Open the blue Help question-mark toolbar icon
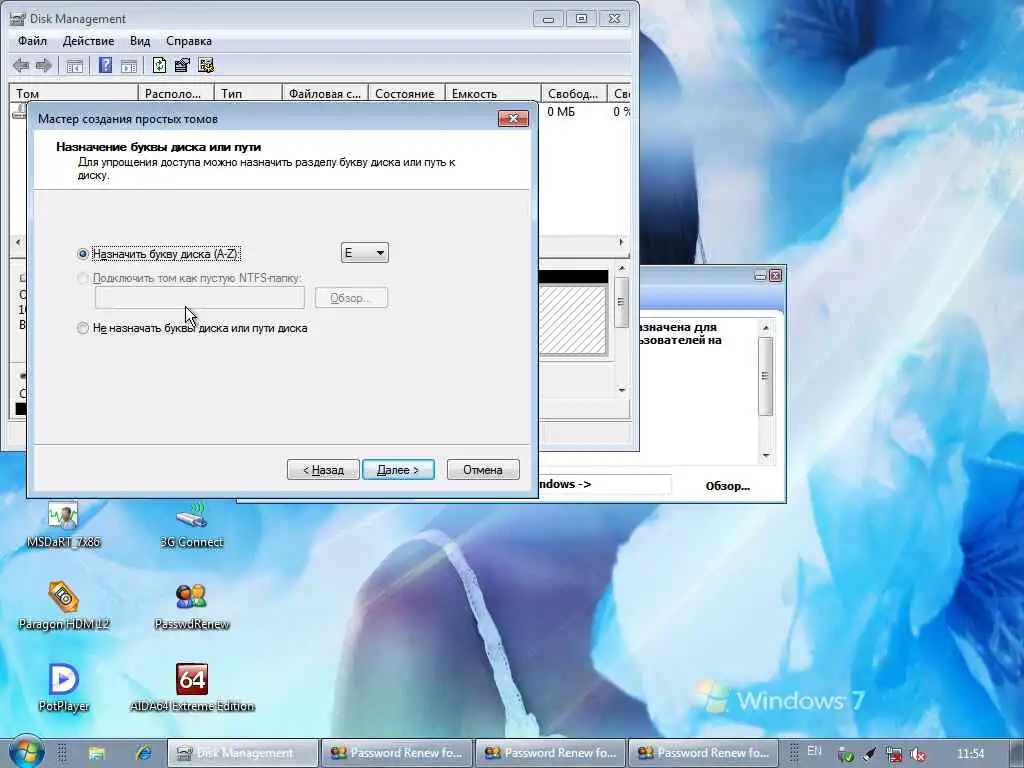The width and height of the screenshot is (1024, 768). coord(105,65)
